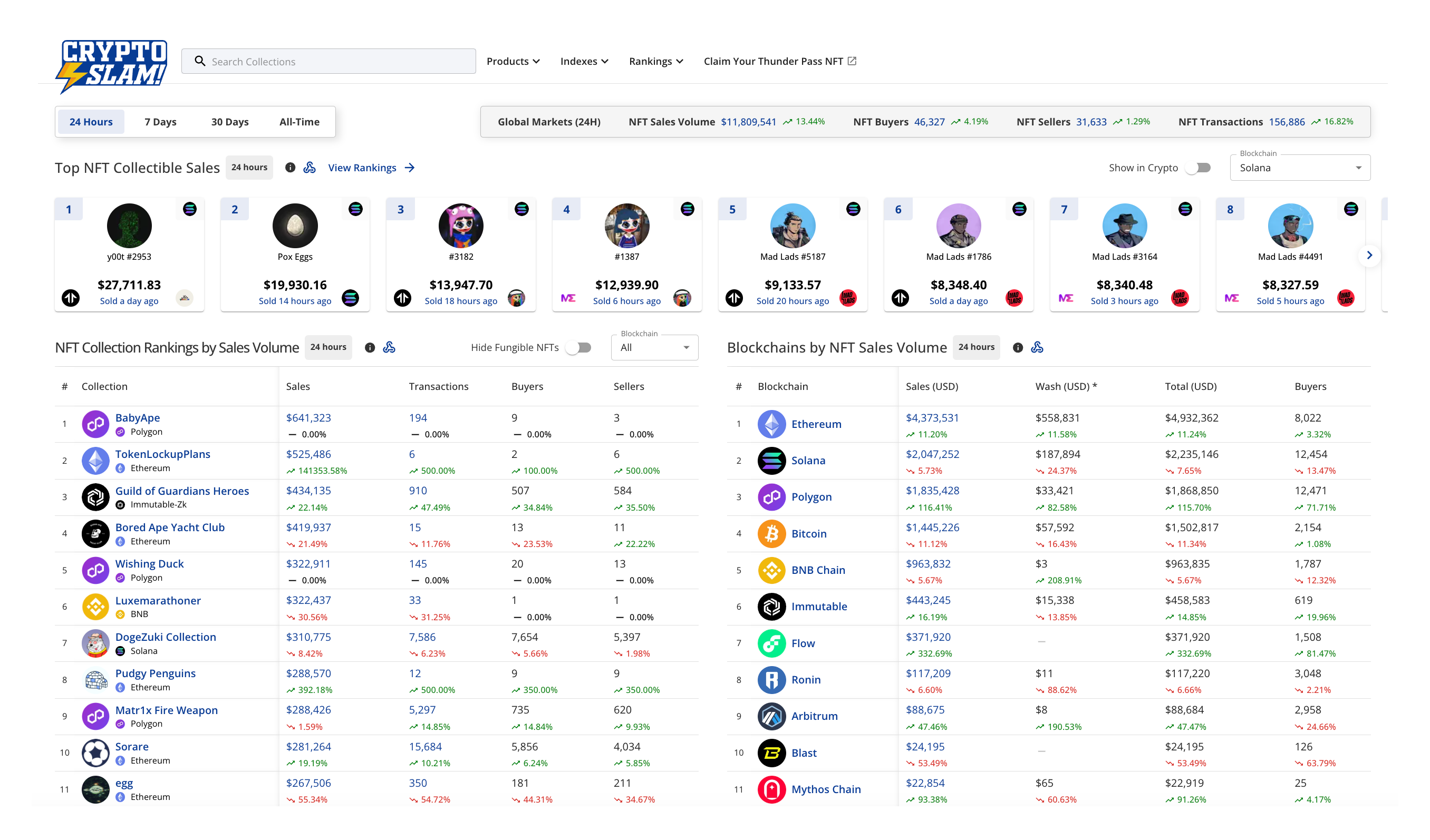This screenshot has width=1430, height=840.
Task: Click the next arrow on the sales carousel
Action: click(1369, 255)
